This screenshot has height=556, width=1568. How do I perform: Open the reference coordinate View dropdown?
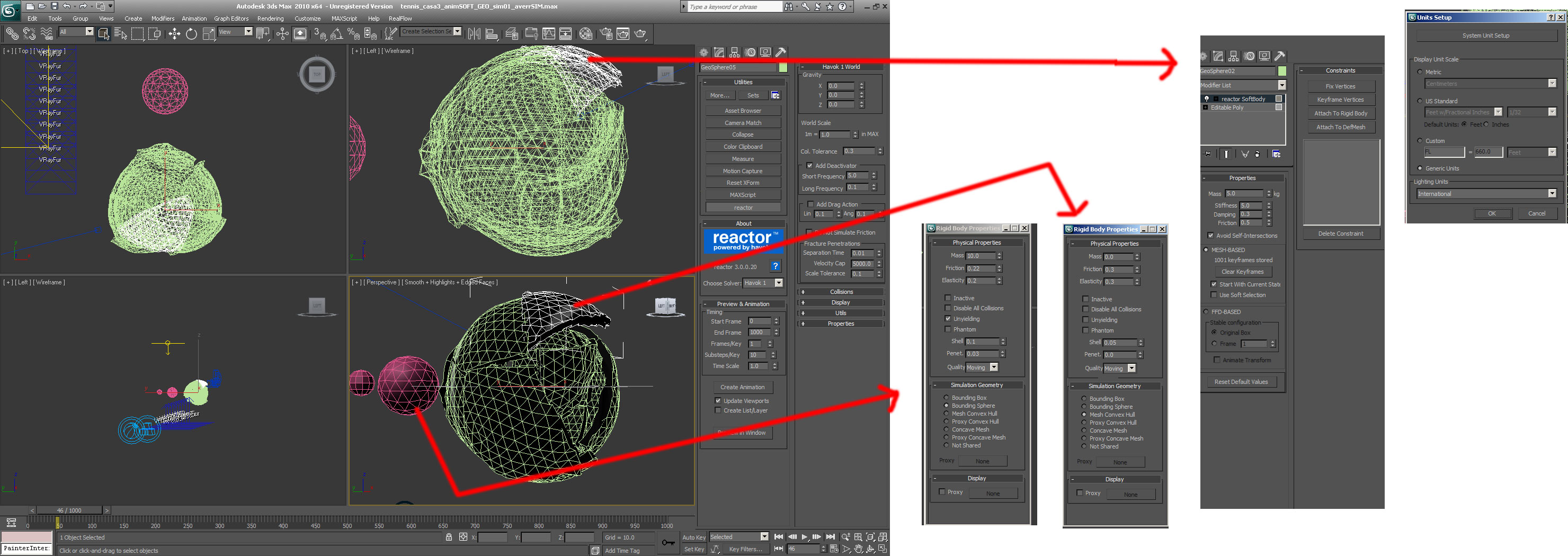point(235,32)
